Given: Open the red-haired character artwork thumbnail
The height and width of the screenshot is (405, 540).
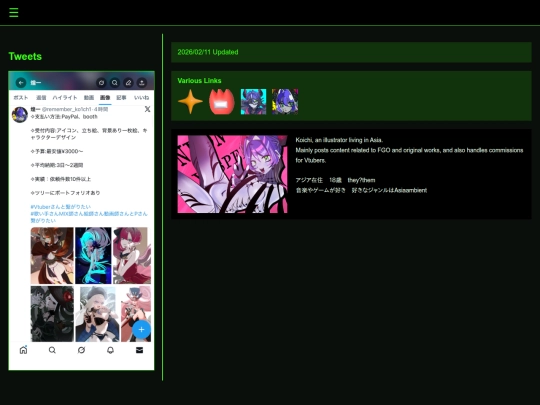Looking at the screenshot, I should click(x=132, y=256).
